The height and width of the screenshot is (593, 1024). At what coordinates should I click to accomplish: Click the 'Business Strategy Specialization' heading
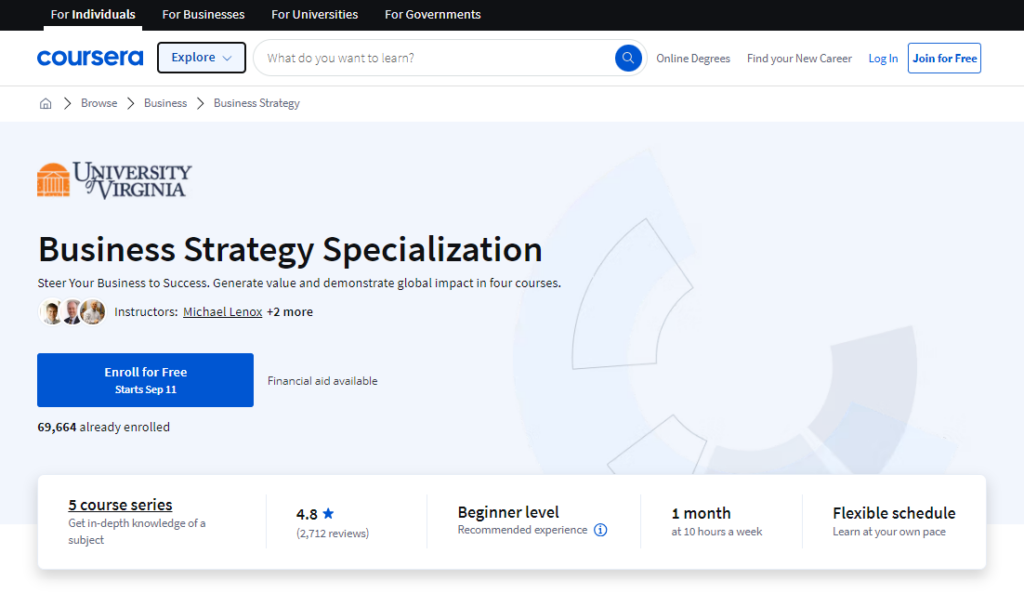pos(290,250)
